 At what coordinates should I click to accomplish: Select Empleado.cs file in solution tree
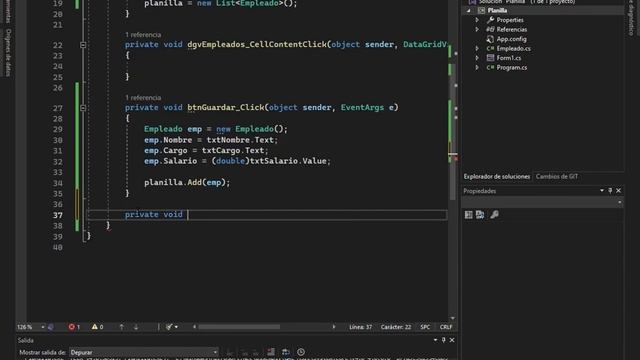pos(513,49)
